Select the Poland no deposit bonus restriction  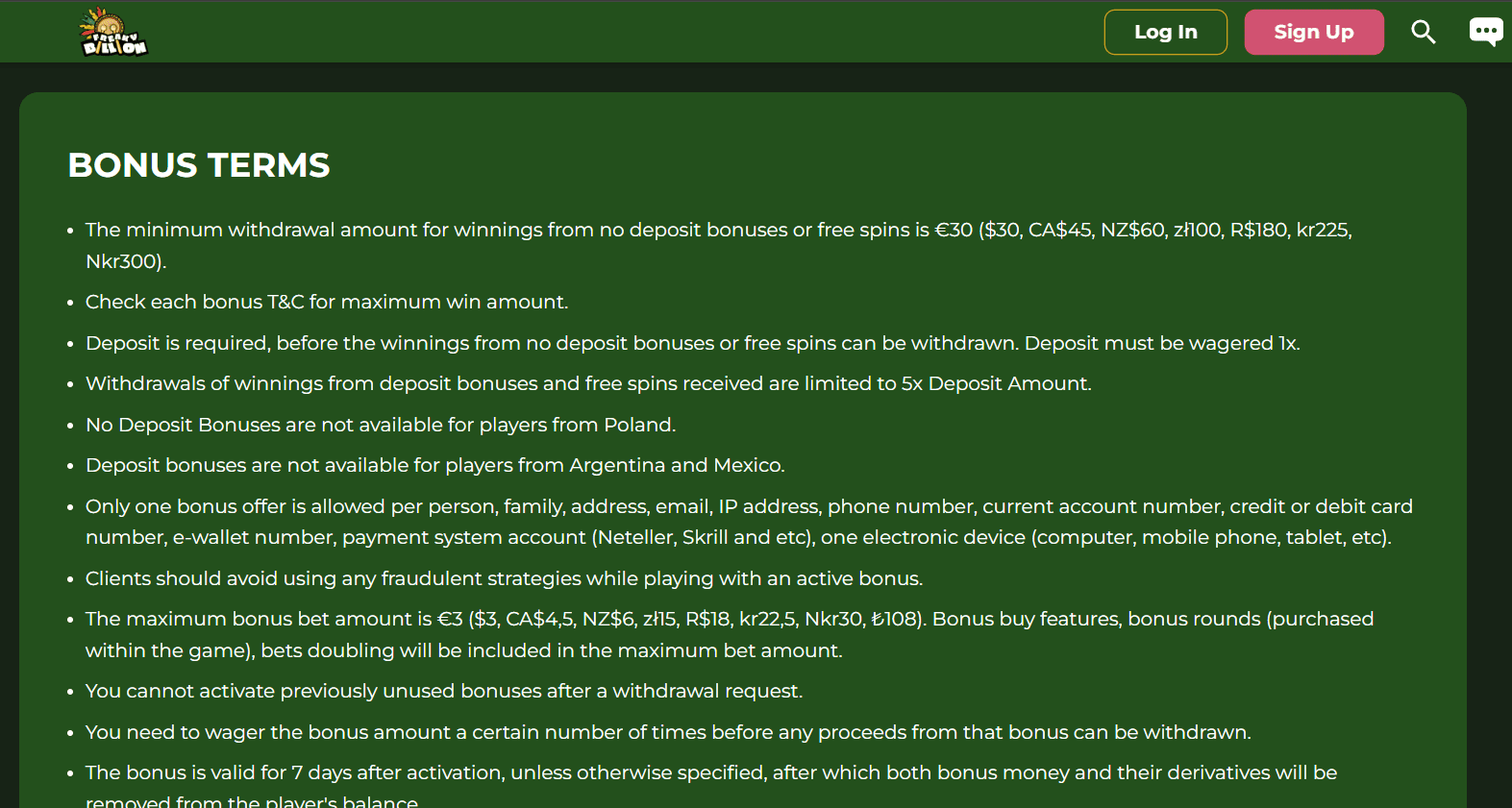click(381, 425)
